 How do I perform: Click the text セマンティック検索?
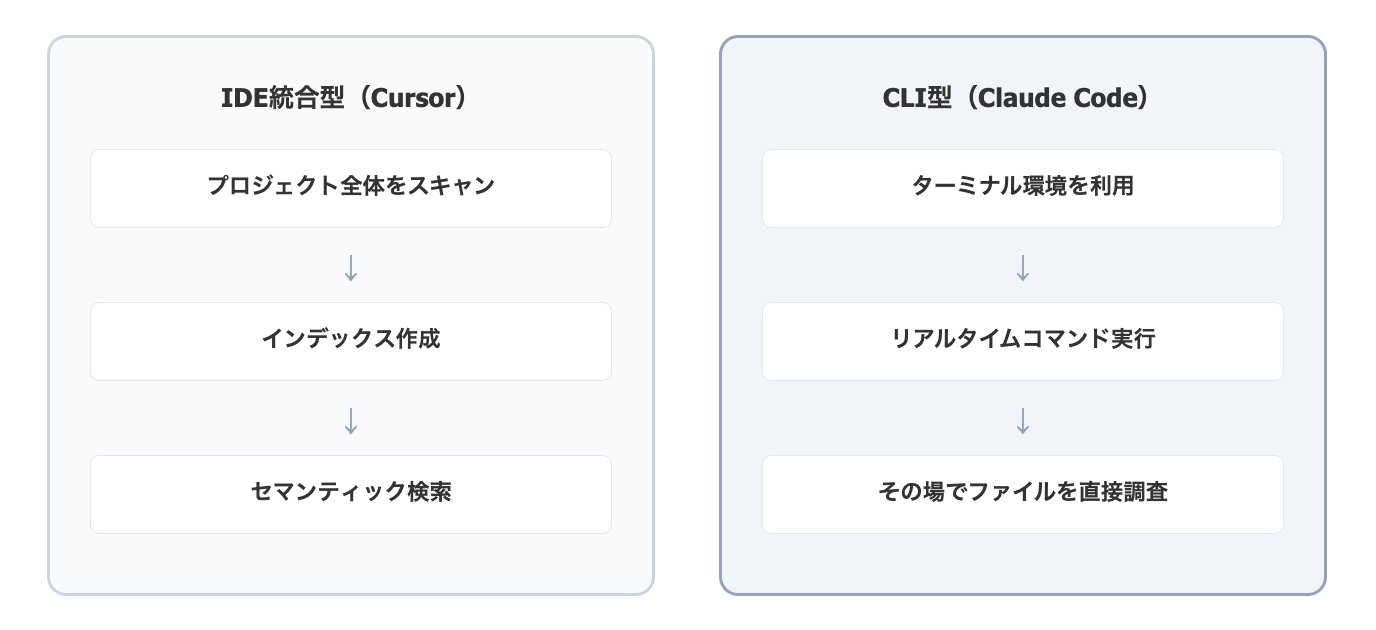pos(351,492)
